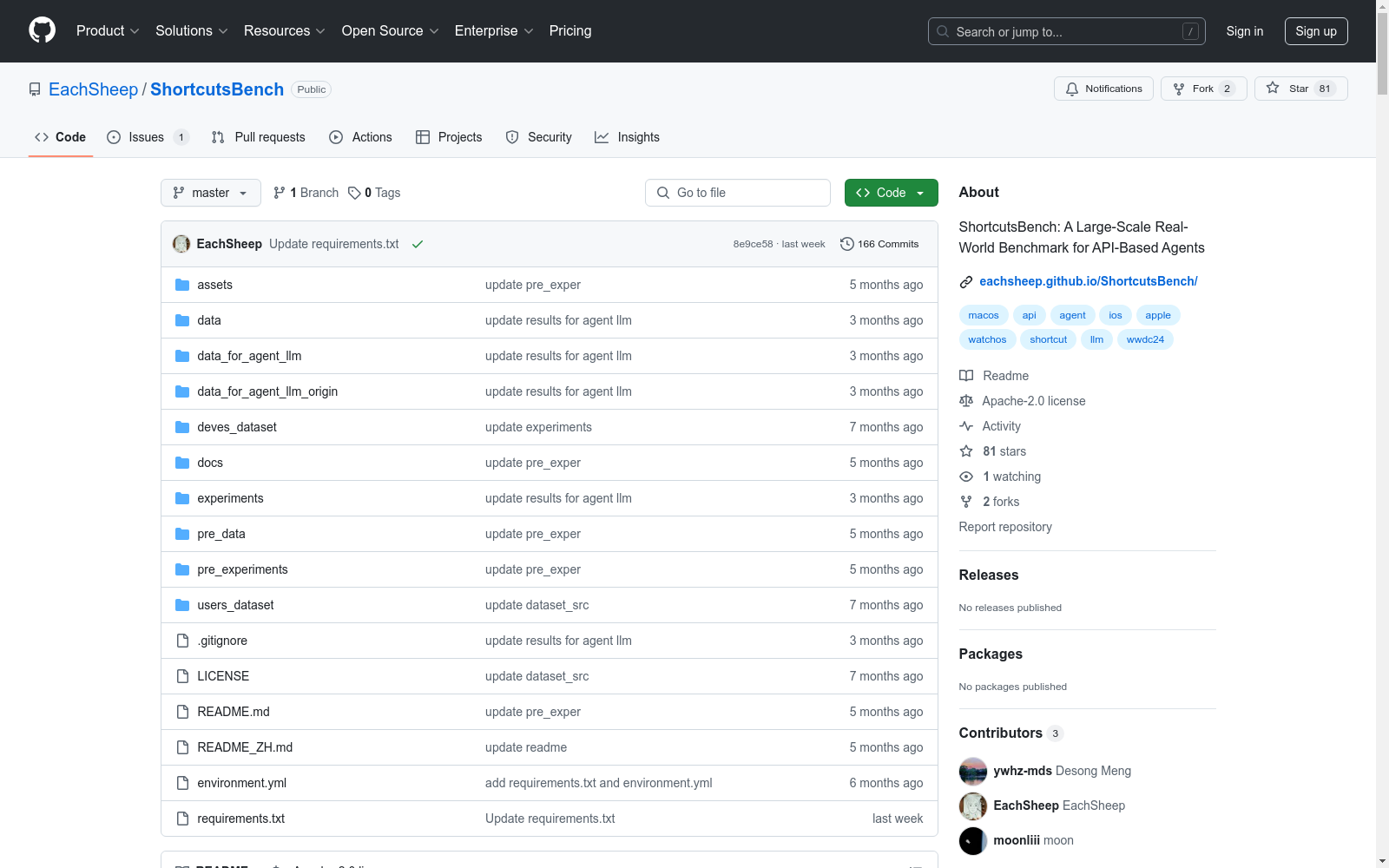Click the Report repository link
This screenshot has height=868, width=1389.
coord(1005,527)
